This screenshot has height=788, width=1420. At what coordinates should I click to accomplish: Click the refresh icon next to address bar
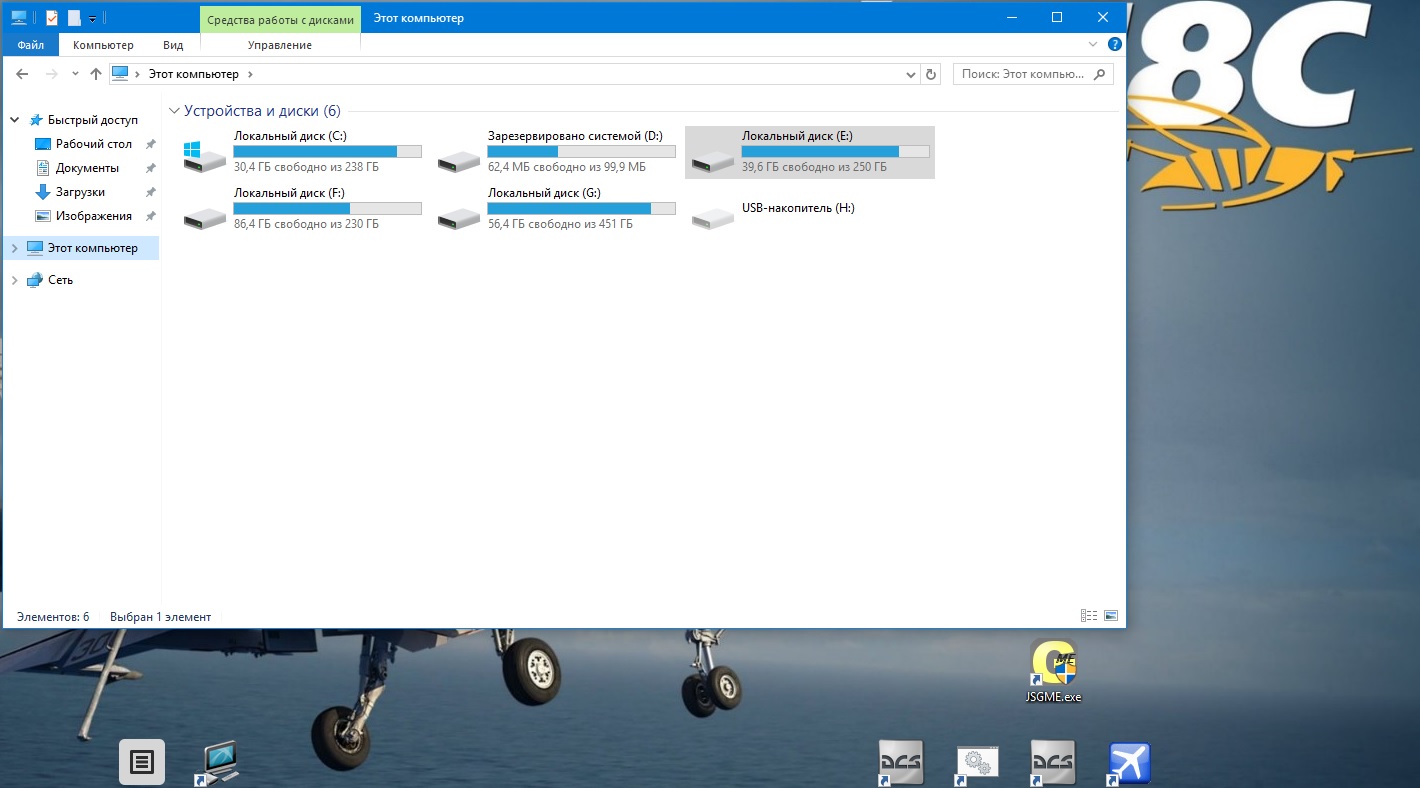932,74
